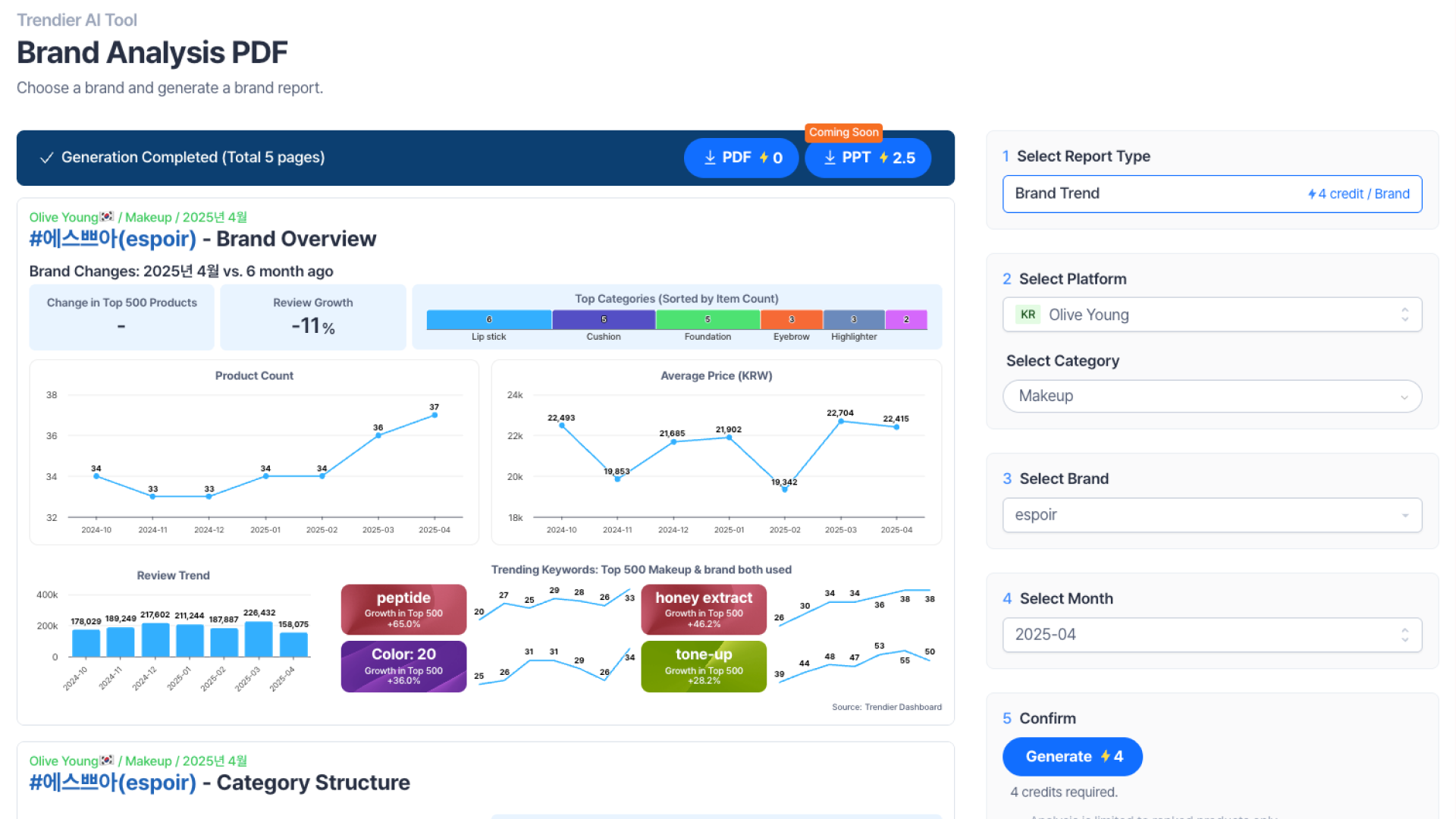Click the 'Select Brand' step label
This screenshot has width=1456, height=819.
pos(1064,479)
